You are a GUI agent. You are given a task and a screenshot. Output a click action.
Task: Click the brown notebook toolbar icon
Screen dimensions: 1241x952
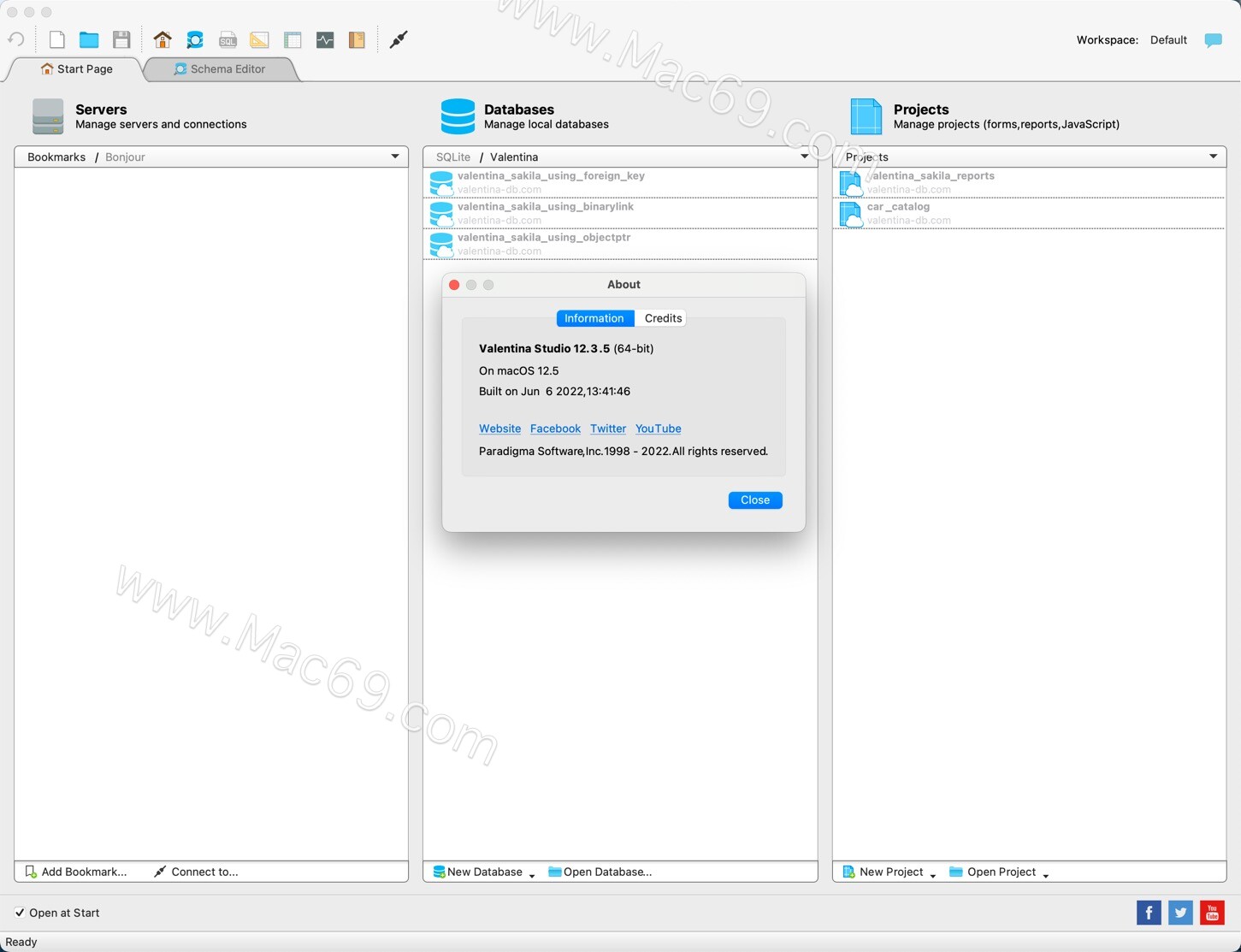pos(357,39)
